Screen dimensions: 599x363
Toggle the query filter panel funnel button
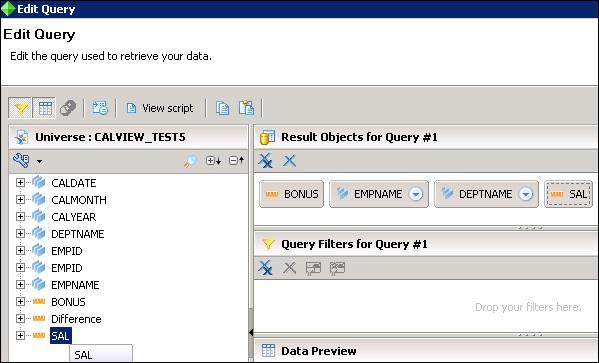(x=20, y=108)
